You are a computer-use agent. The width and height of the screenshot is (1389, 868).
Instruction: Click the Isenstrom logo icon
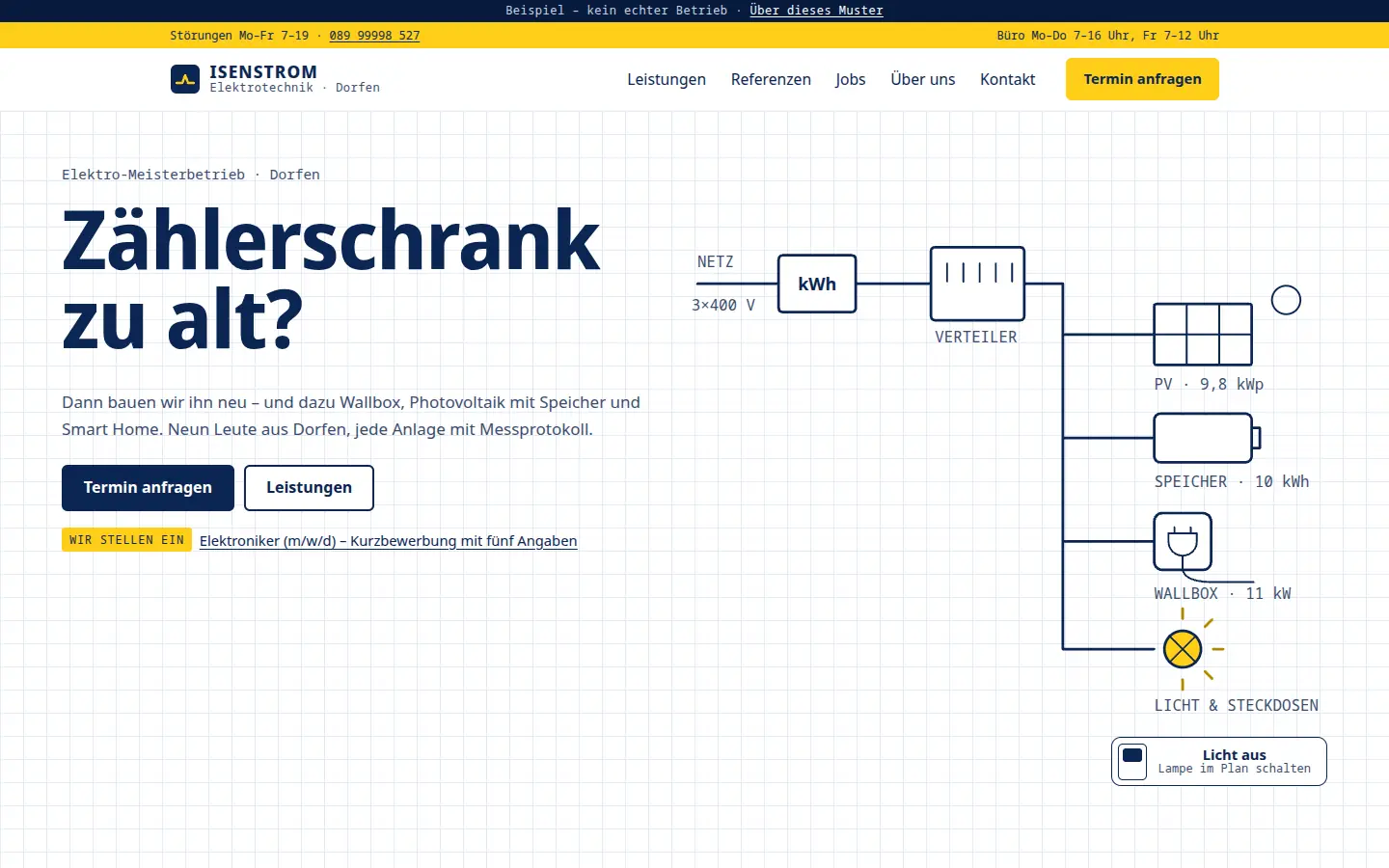185,79
